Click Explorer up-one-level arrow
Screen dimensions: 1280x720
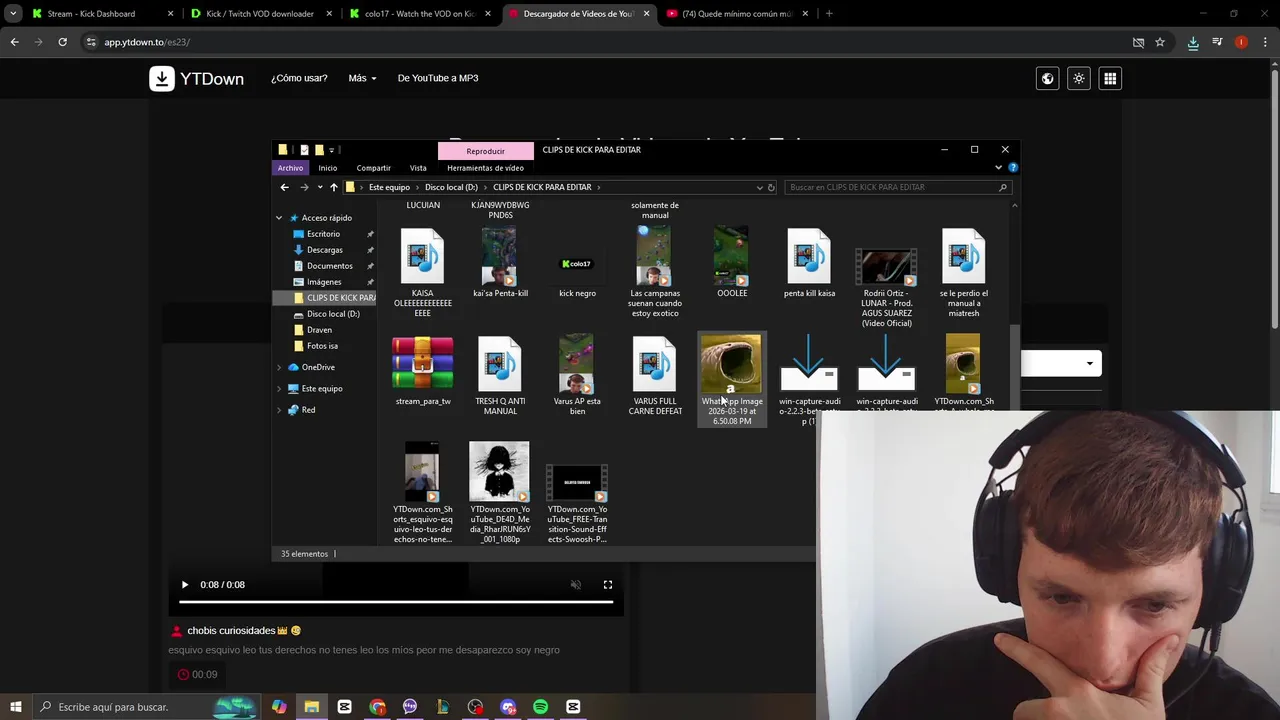coord(334,187)
